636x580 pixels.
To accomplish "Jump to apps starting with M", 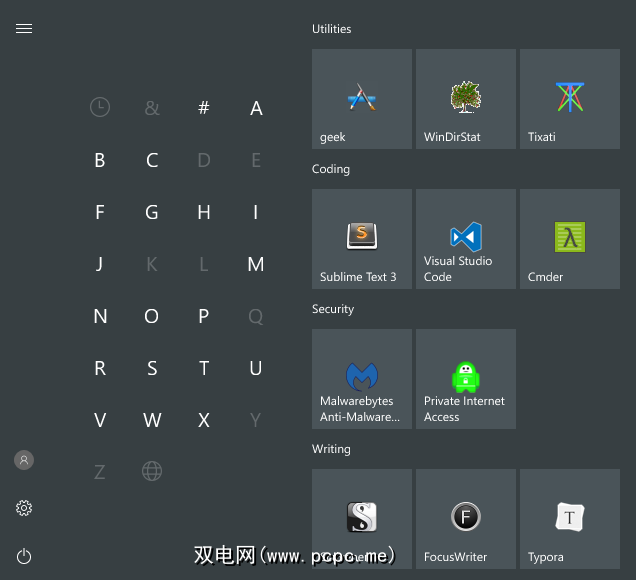I will coord(256,264).
